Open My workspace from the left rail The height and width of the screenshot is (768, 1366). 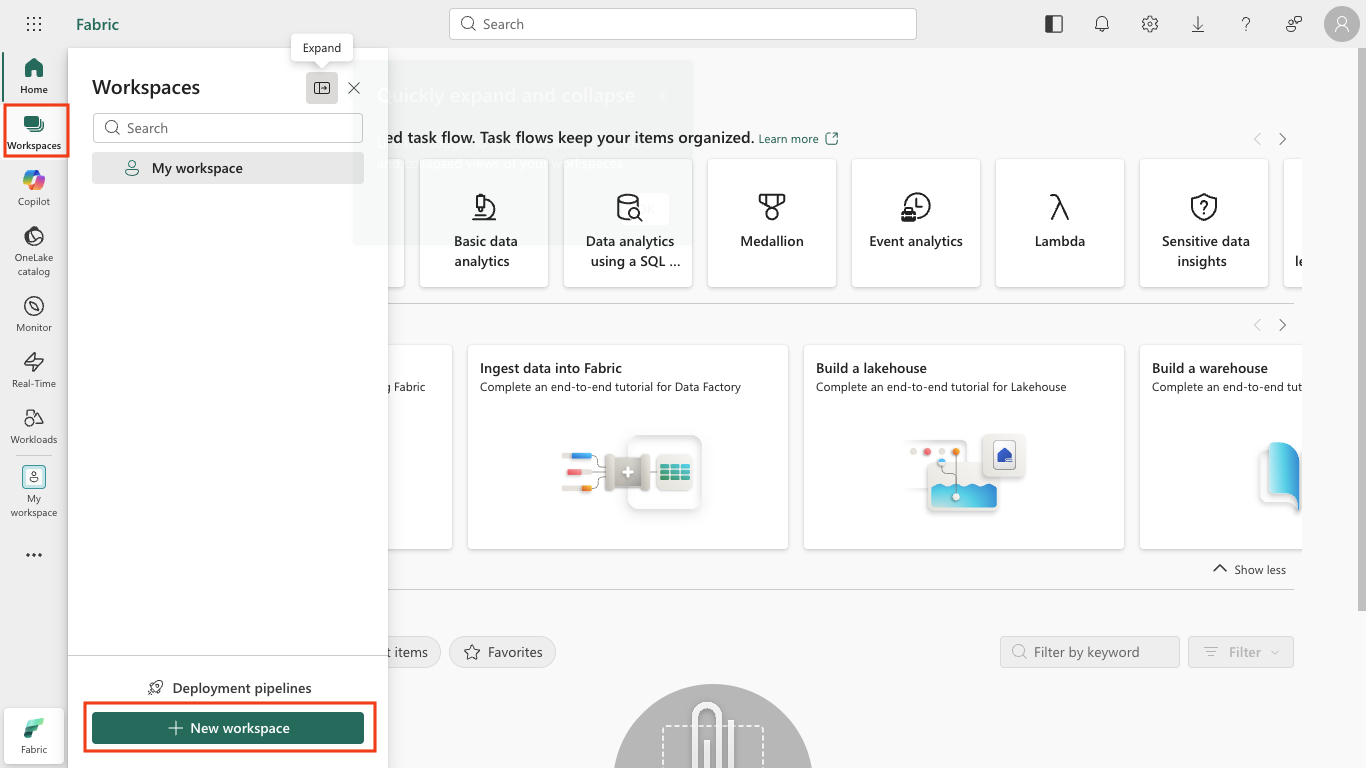pyautogui.click(x=34, y=492)
